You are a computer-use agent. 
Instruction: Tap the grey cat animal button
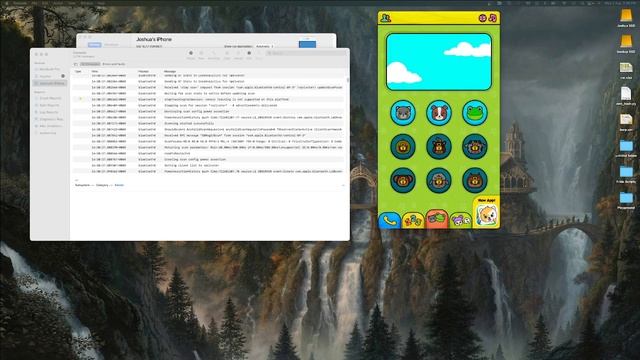coord(403,113)
